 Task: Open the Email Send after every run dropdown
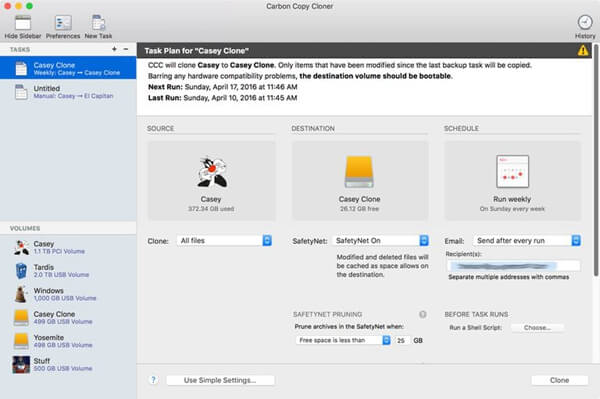pos(527,241)
